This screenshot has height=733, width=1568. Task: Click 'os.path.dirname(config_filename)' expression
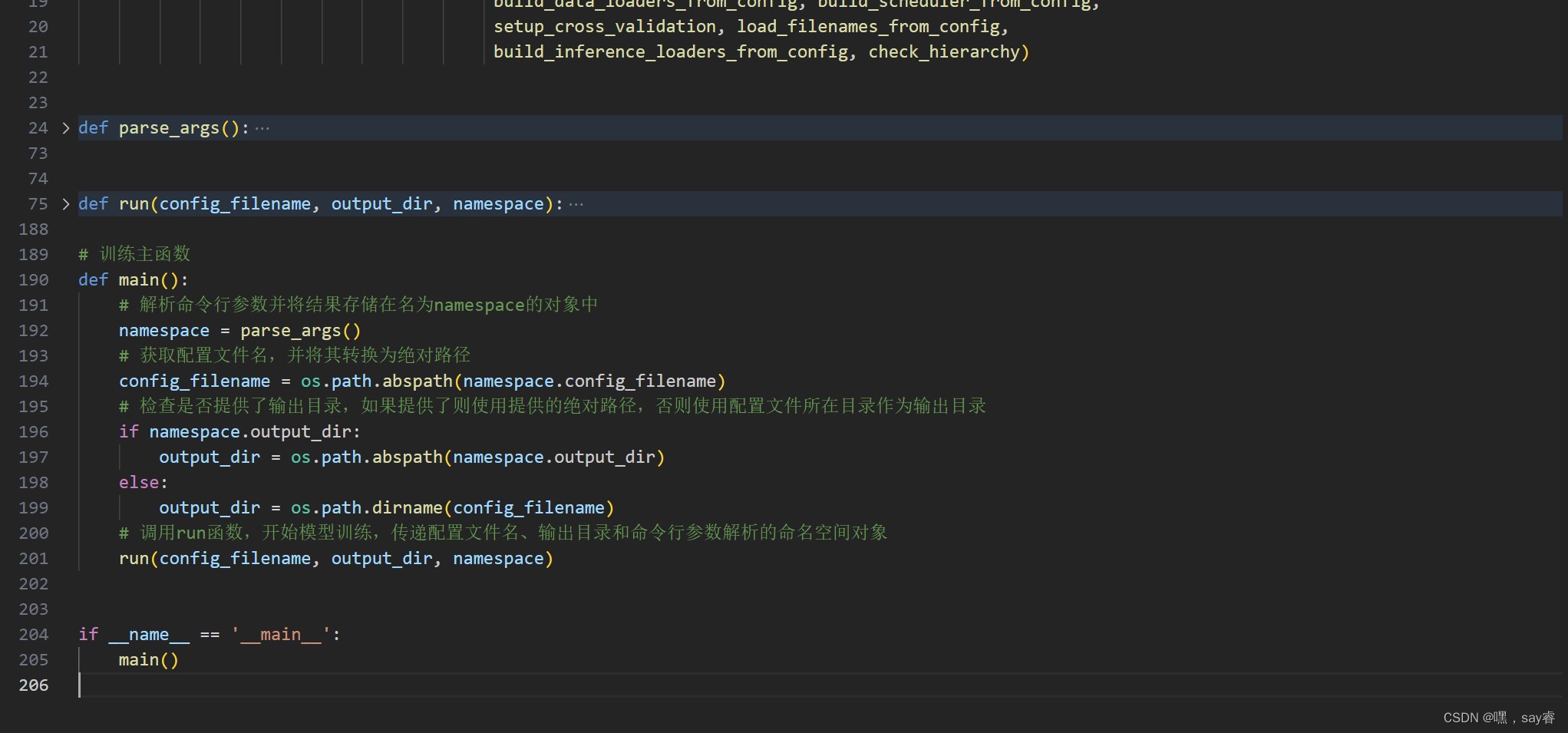click(452, 508)
